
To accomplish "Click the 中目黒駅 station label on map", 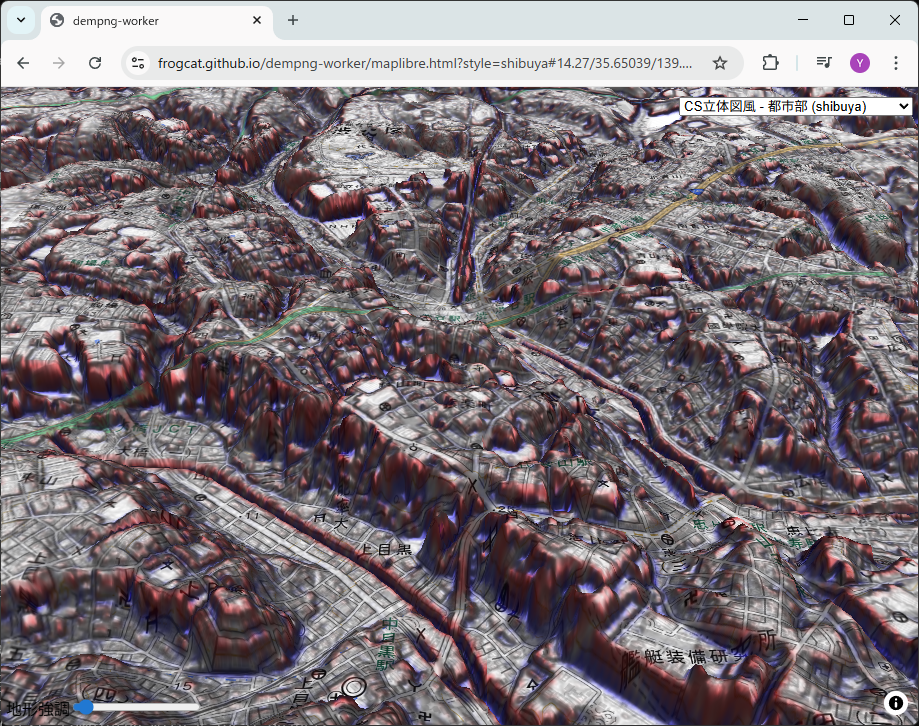I will 388,645.
